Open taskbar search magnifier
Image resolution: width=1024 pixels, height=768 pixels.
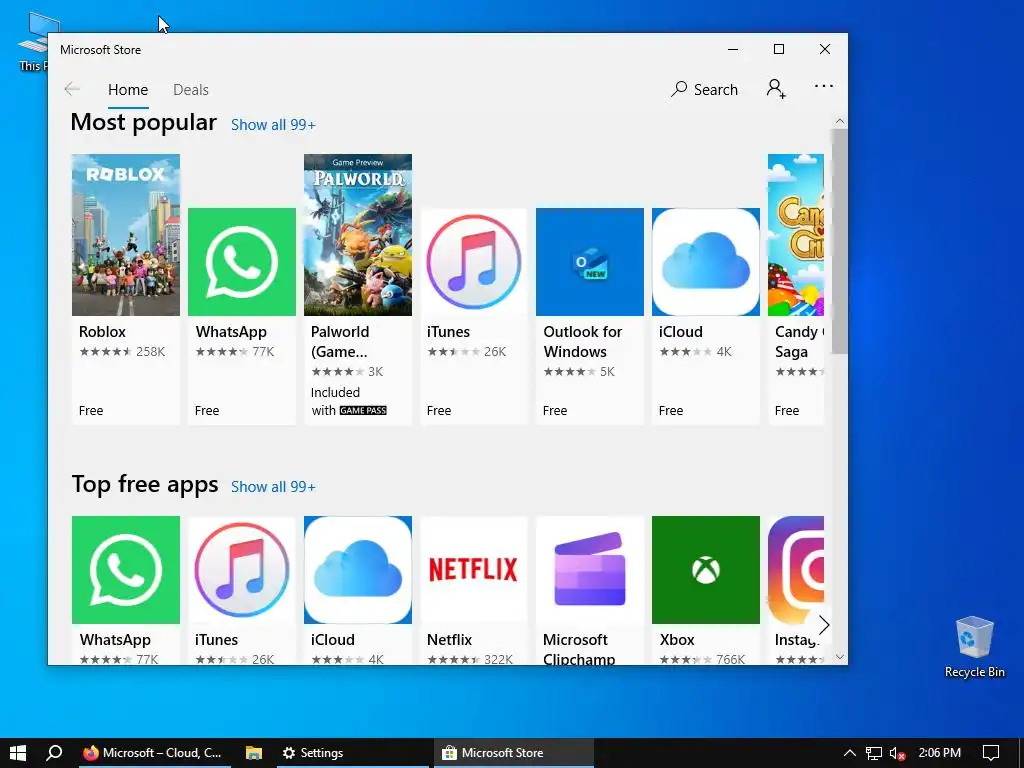(x=54, y=753)
